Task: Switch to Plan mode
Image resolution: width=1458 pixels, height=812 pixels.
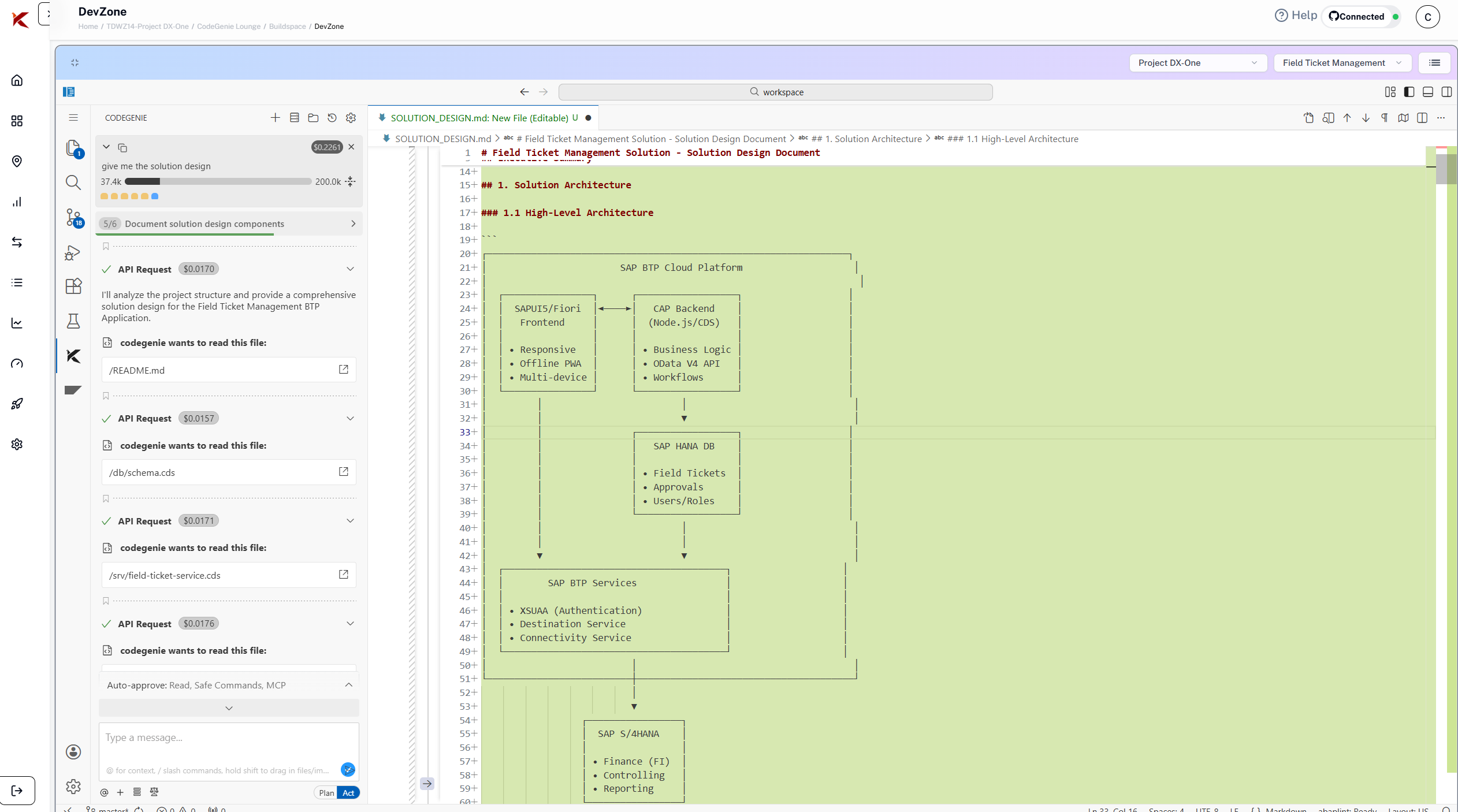Action: tap(326, 793)
